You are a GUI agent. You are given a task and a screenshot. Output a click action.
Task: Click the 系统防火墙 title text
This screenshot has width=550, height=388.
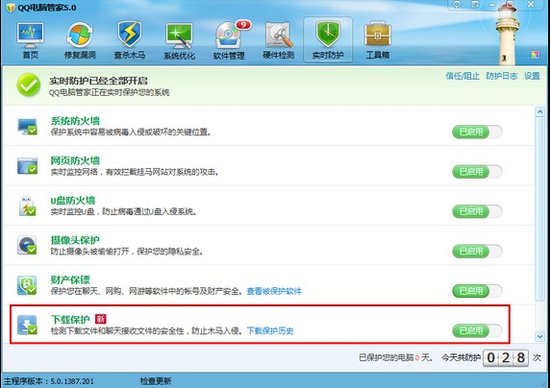pos(75,121)
